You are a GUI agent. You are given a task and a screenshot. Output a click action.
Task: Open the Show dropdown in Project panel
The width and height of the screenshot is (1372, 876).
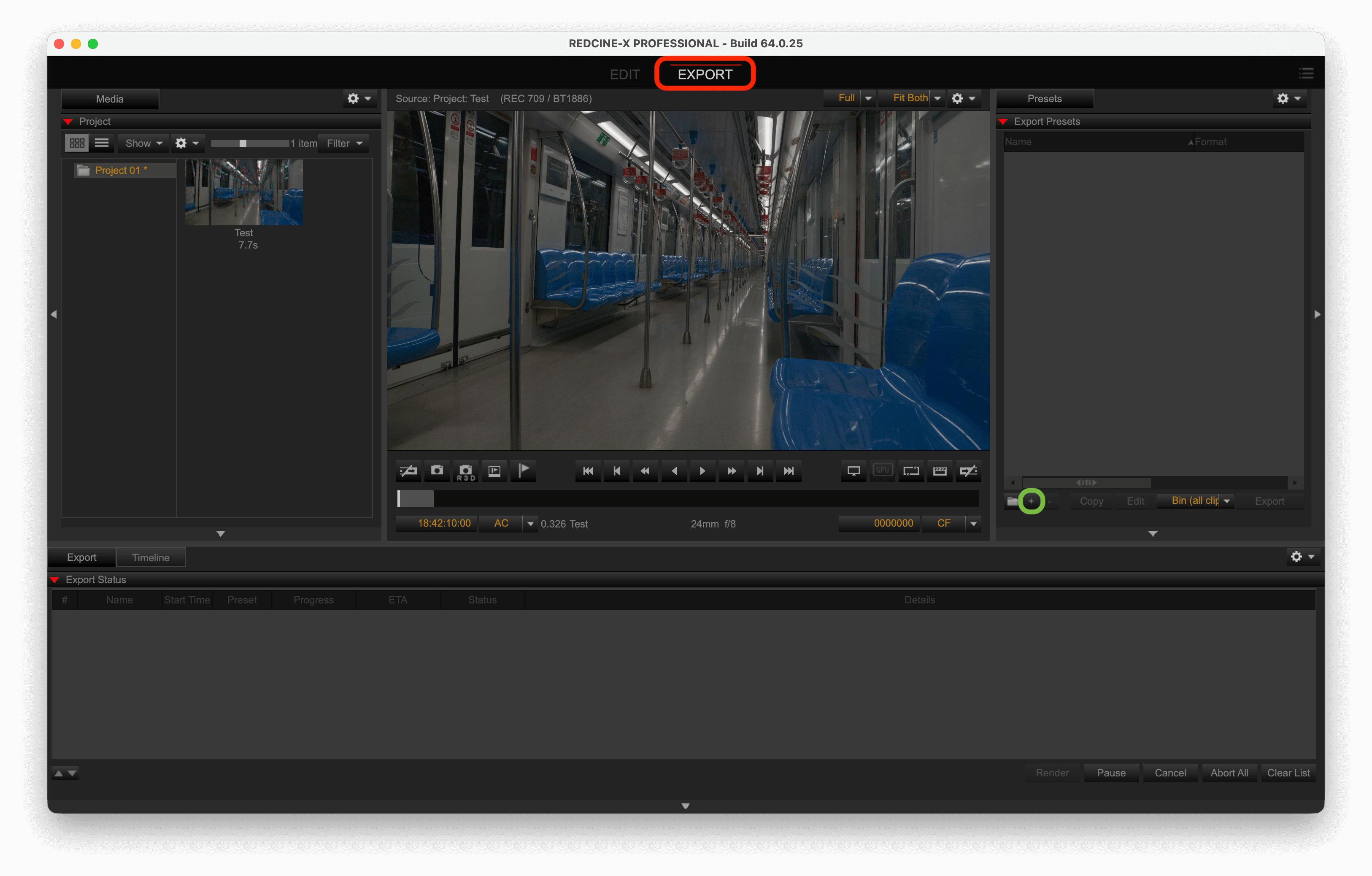[143, 143]
